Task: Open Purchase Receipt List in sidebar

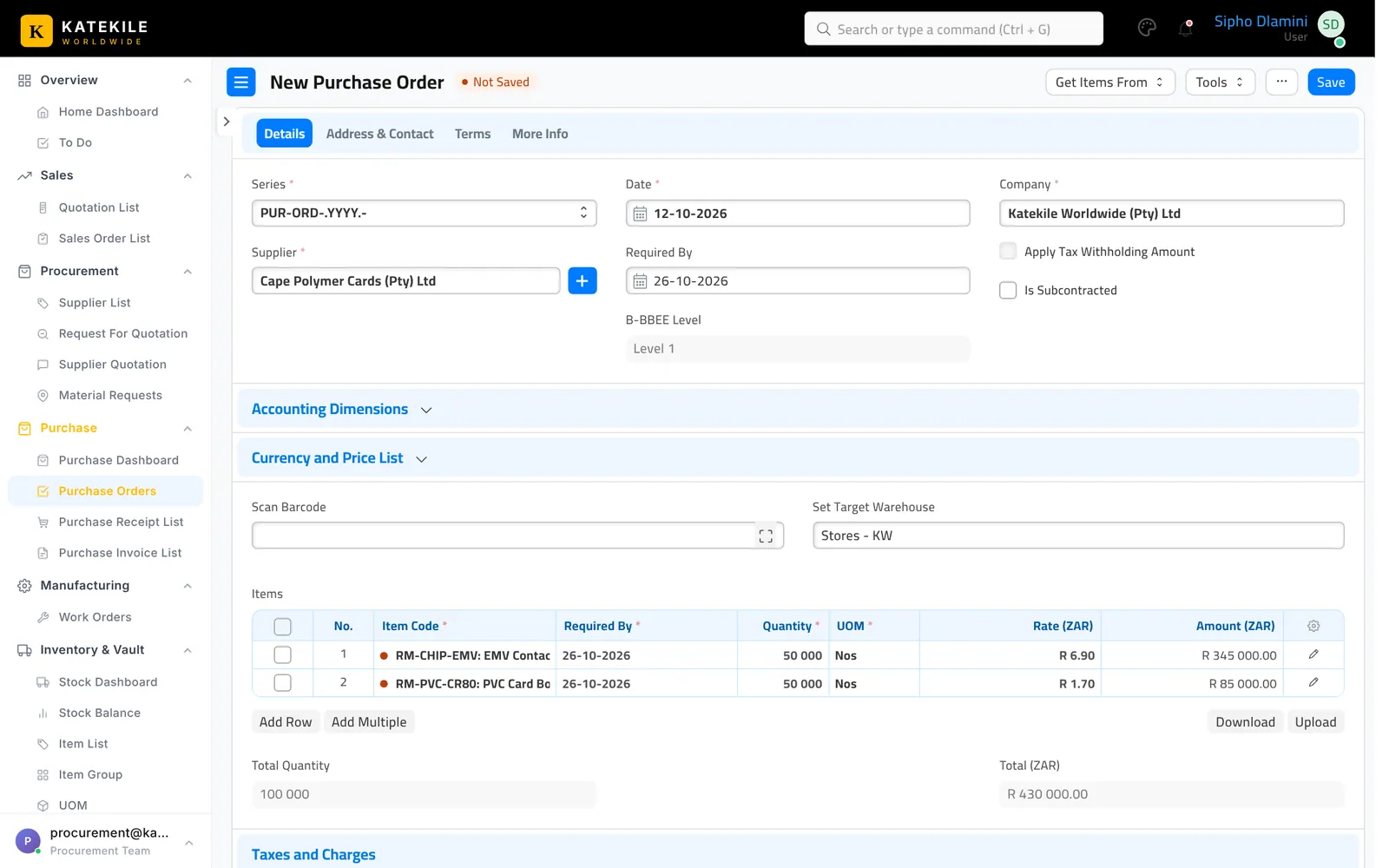Action: point(121,522)
